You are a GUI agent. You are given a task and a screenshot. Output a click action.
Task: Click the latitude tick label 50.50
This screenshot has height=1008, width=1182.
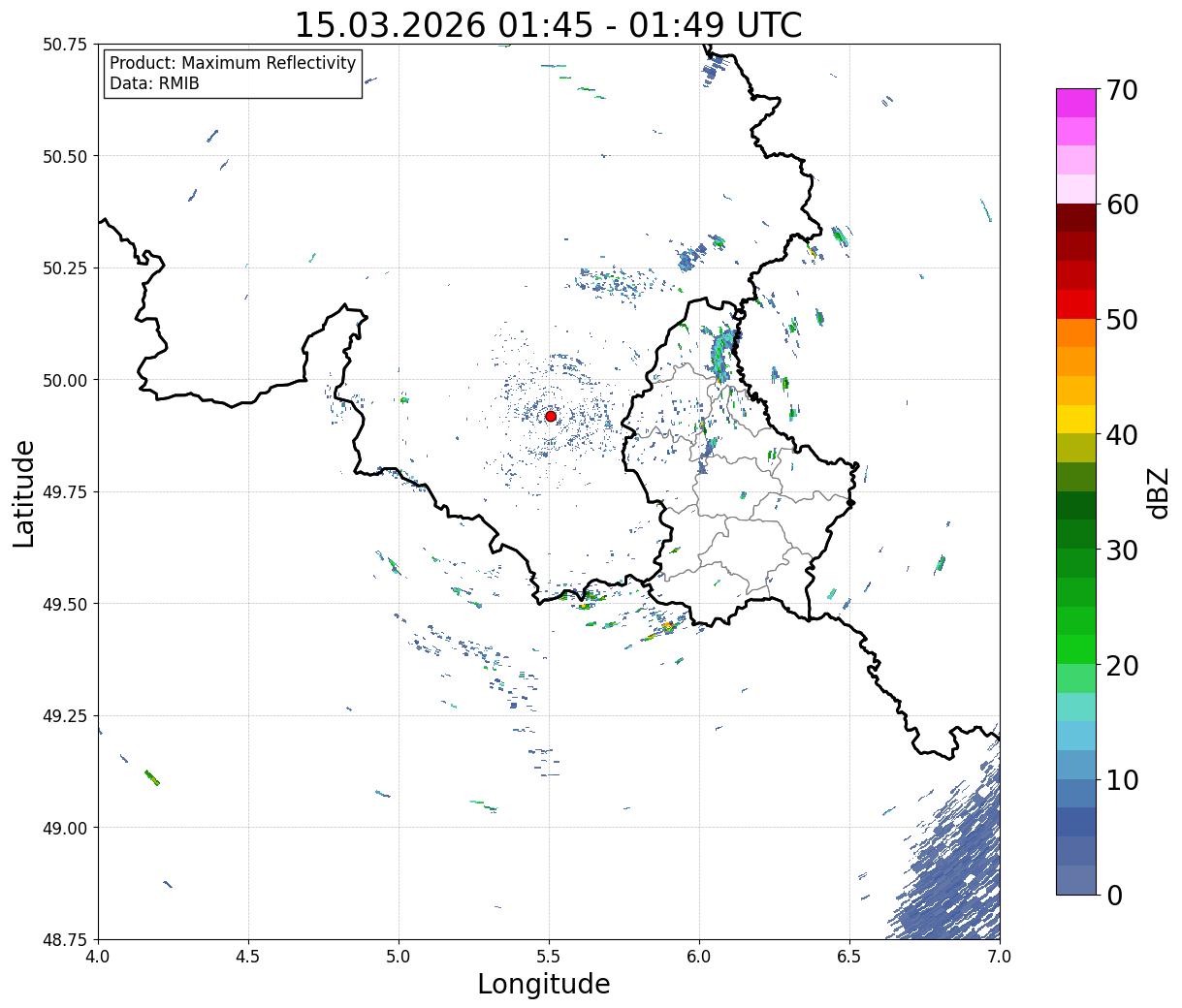(65, 156)
